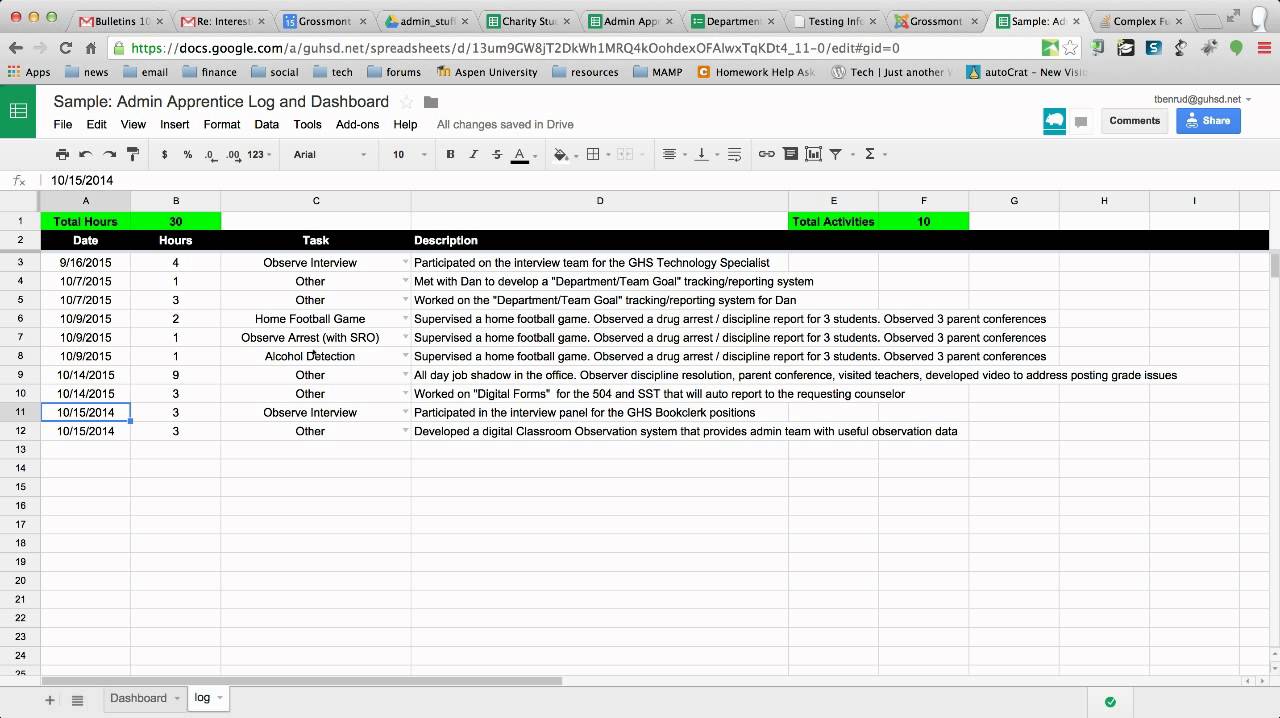Click the Filter toolbar icon
Image resolution: width=1280 pixels, height=718 pixels.
tap(838, 154)
